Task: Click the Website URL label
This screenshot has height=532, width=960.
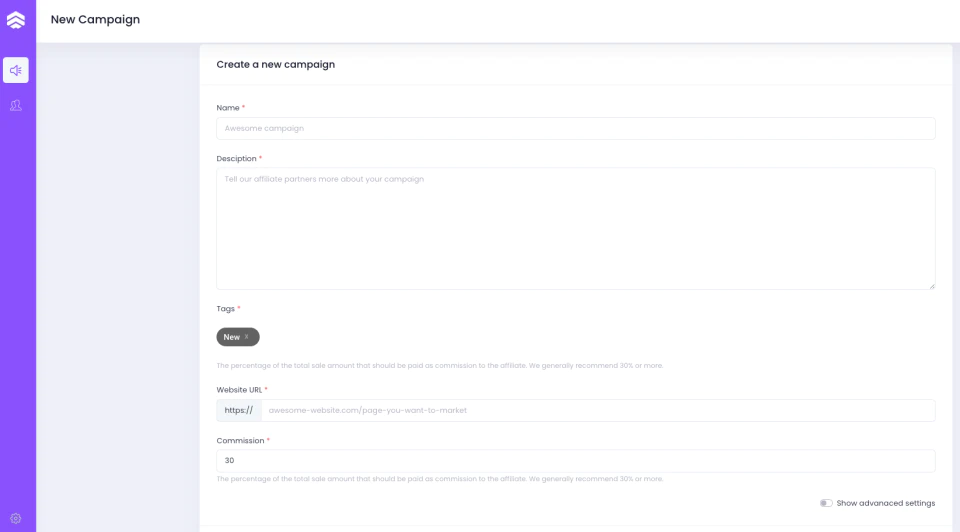Action: coord(239,390)
